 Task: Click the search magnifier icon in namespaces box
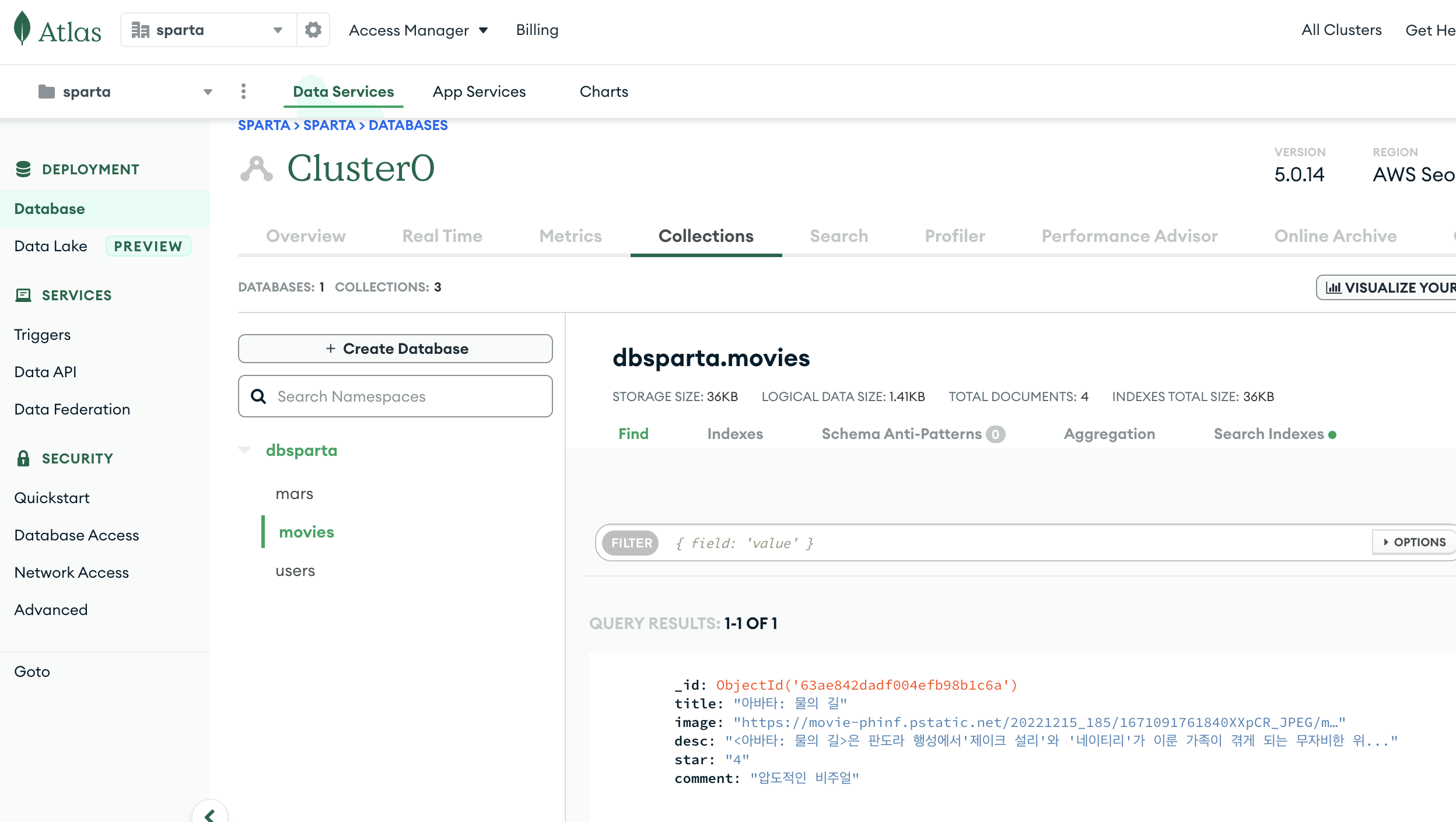(258, 396)
